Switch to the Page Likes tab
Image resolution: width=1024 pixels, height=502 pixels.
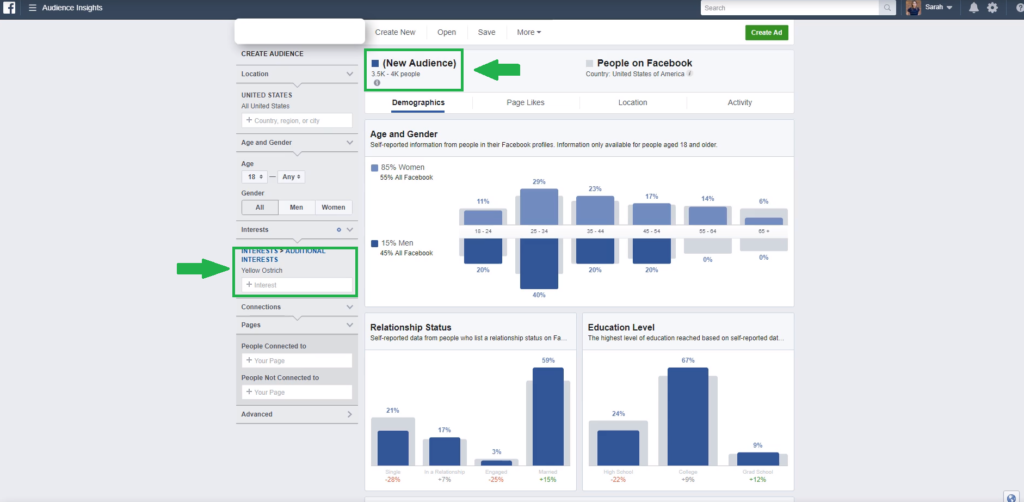click(x=525, y=102)
